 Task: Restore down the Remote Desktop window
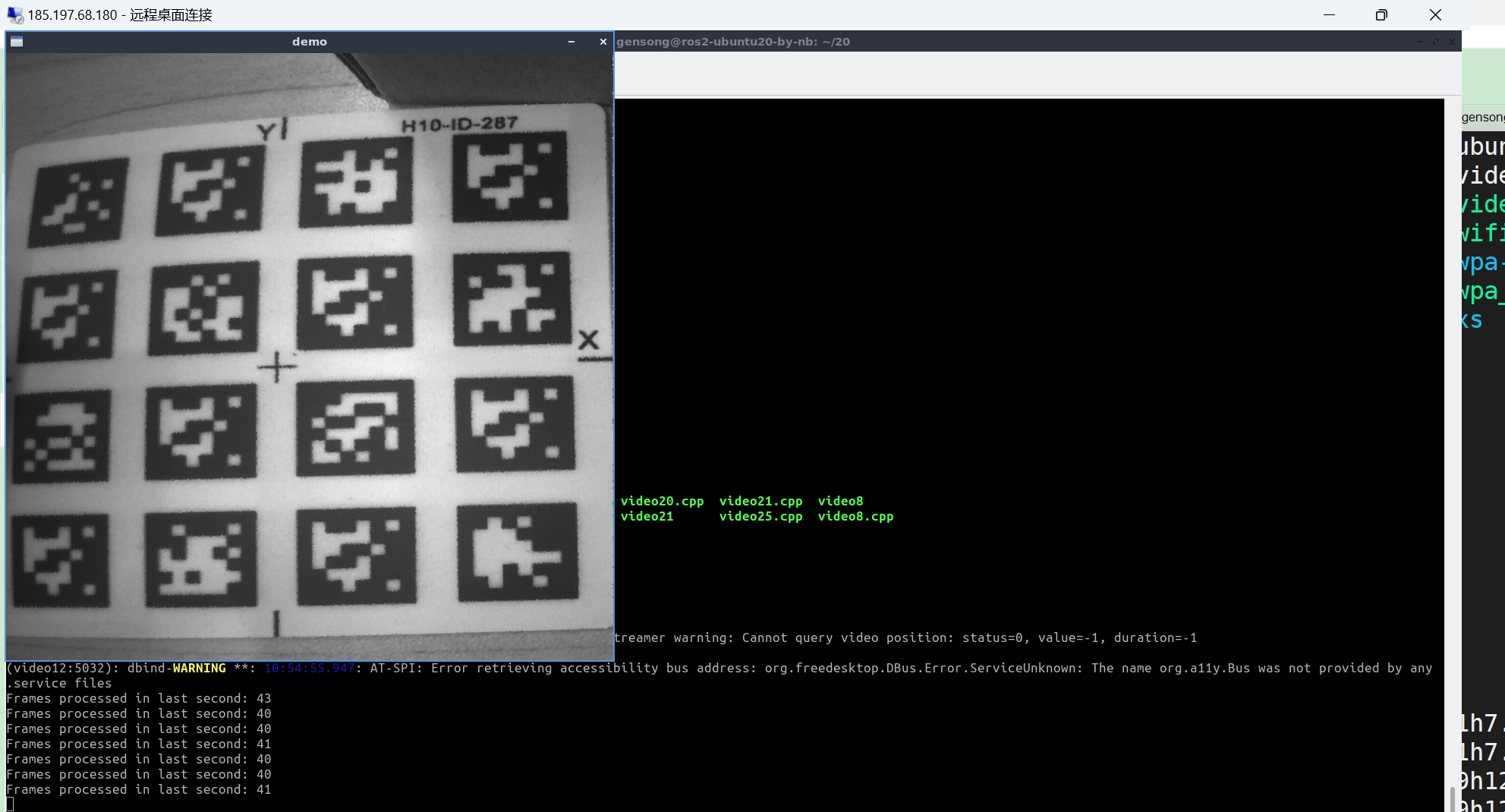click(1381, 14)
